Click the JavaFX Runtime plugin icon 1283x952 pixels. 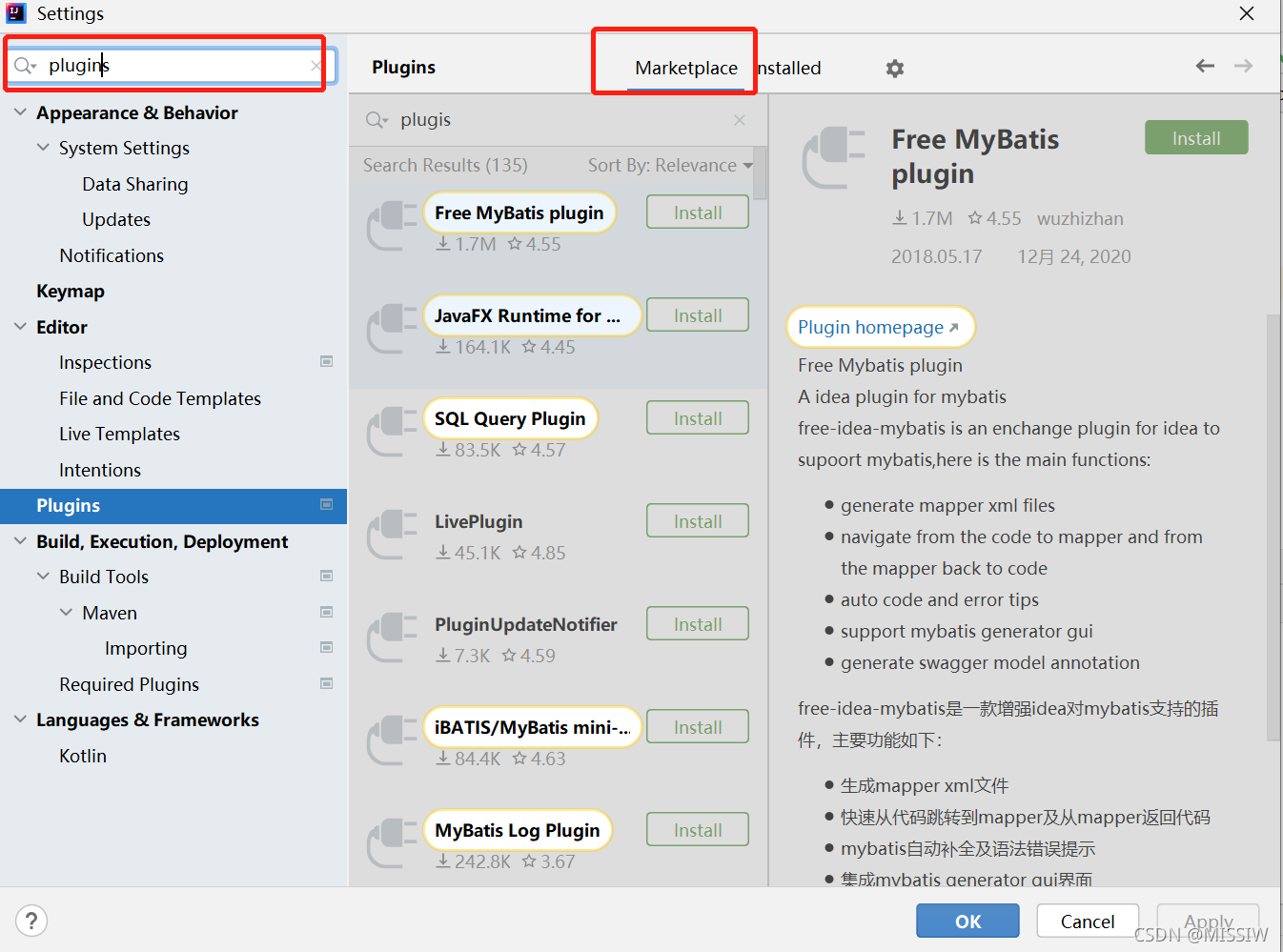[x=392, y=330]
